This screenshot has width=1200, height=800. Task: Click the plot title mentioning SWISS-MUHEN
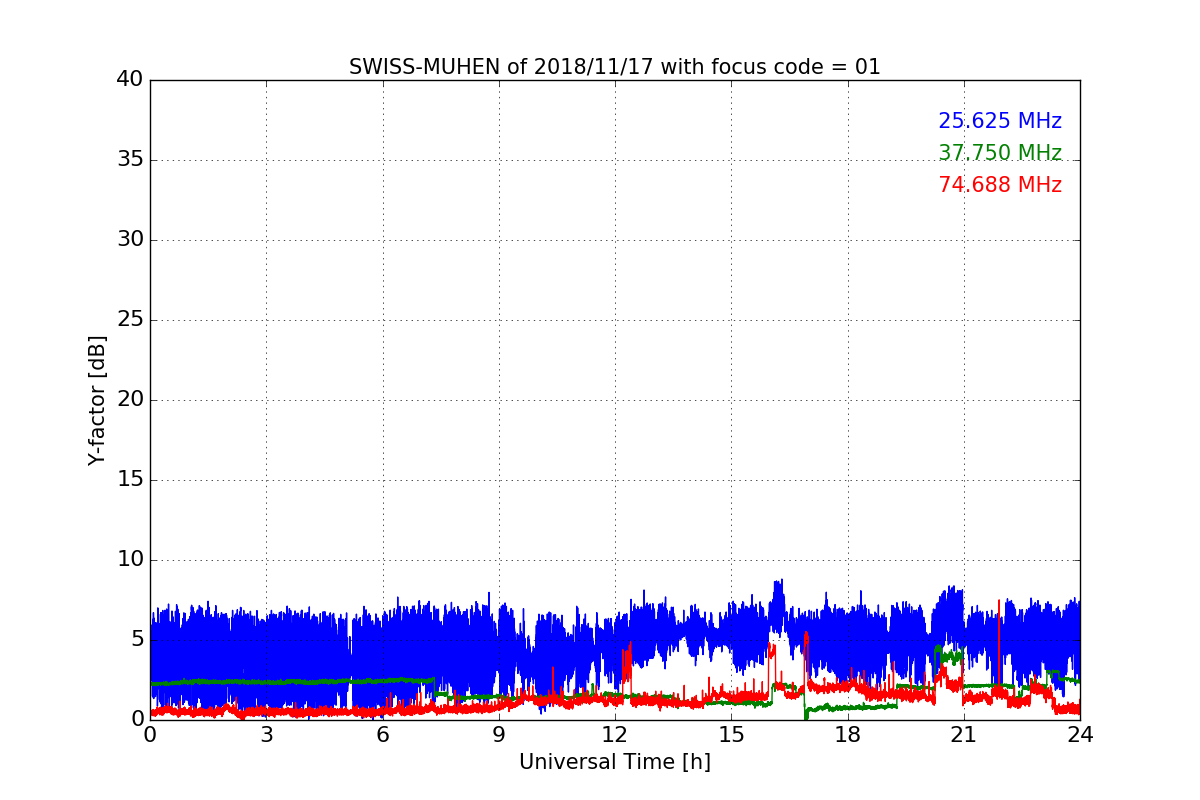click(615, 67)
